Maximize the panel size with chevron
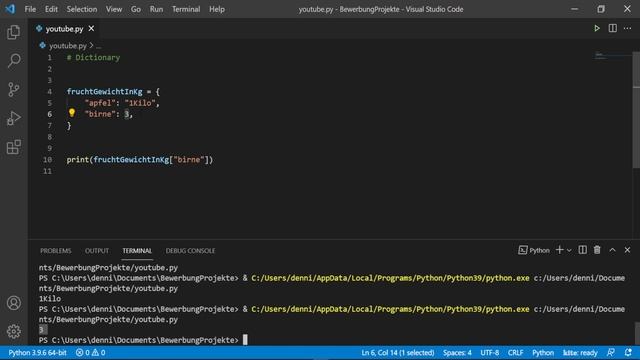 click(612, 250)
